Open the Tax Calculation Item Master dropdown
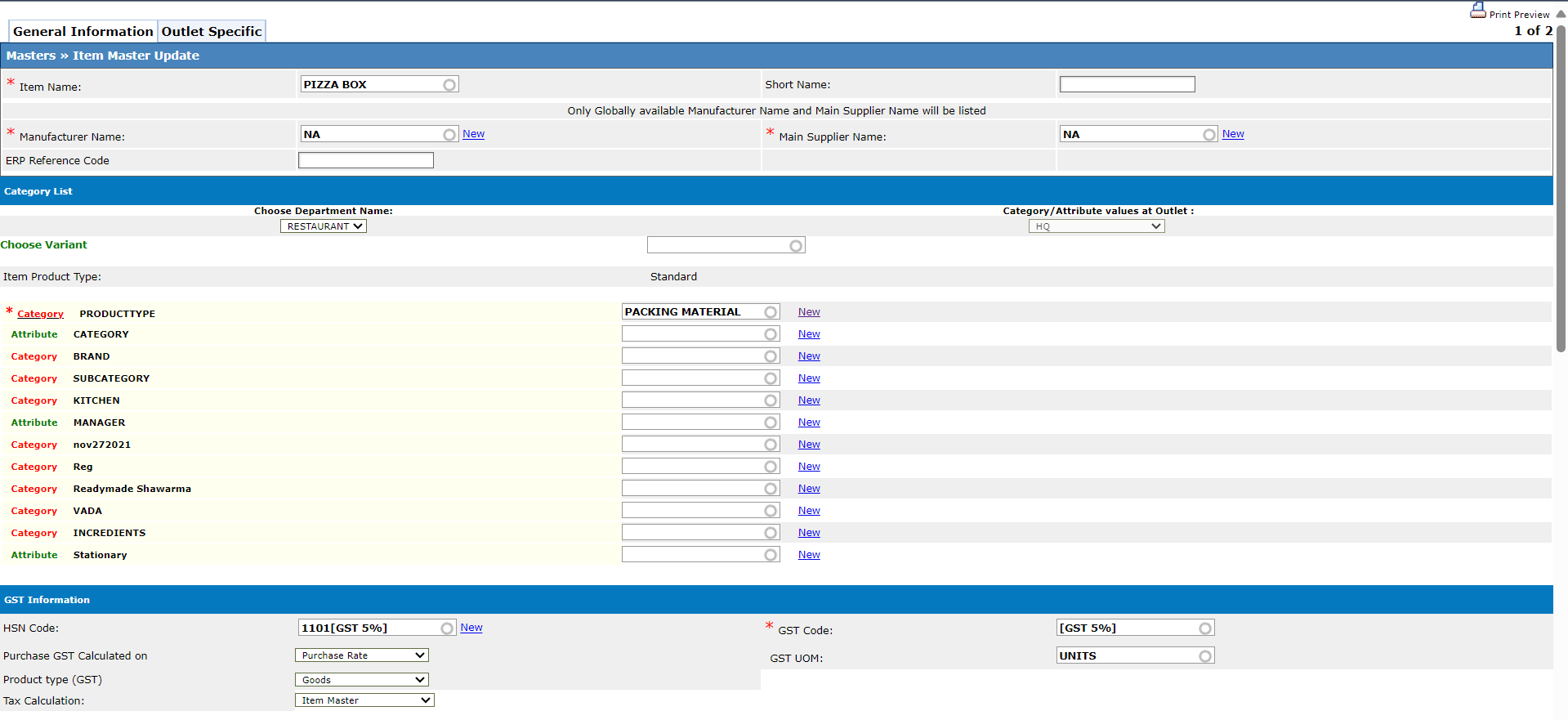 pos(364,700)
